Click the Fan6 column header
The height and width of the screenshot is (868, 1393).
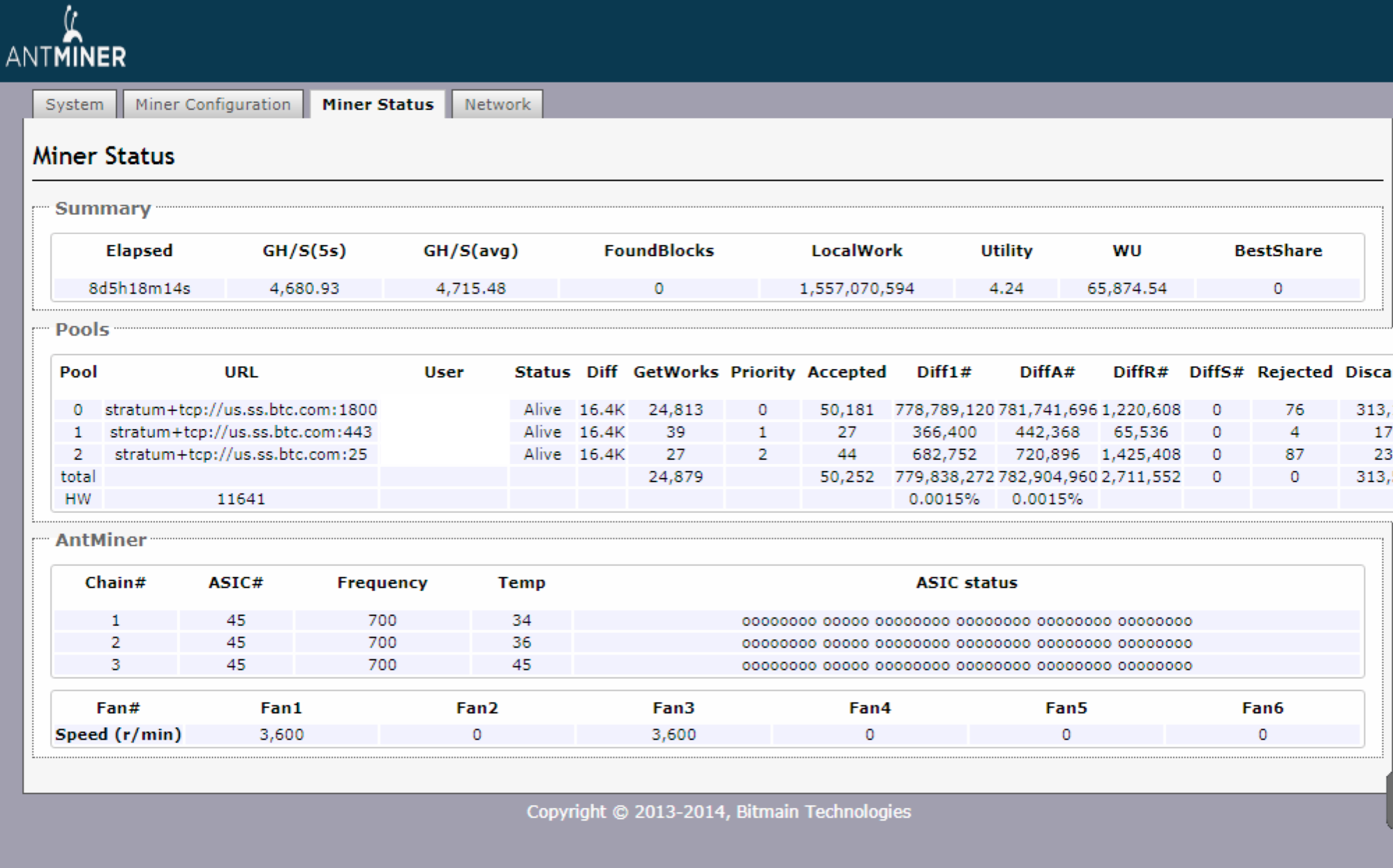point(1262,708)
